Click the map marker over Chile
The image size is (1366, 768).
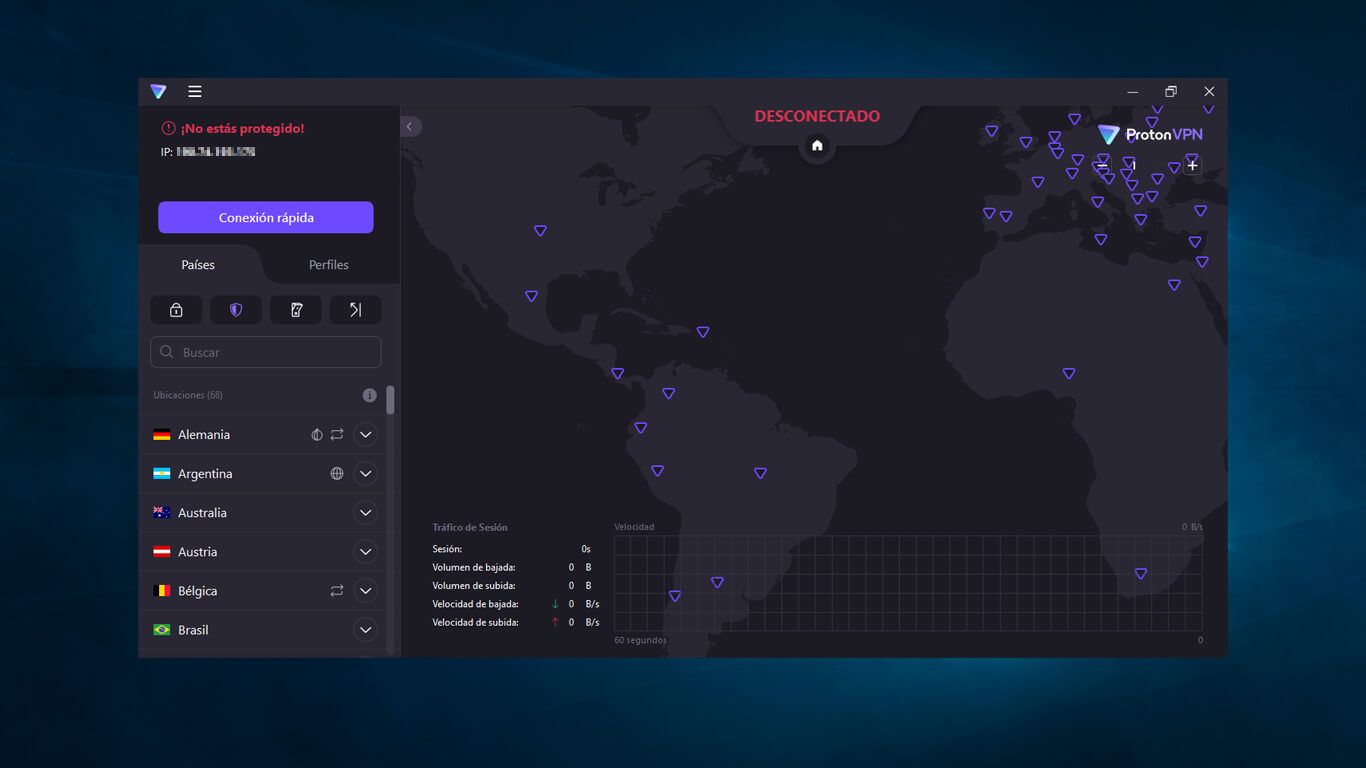coord(675,596)
